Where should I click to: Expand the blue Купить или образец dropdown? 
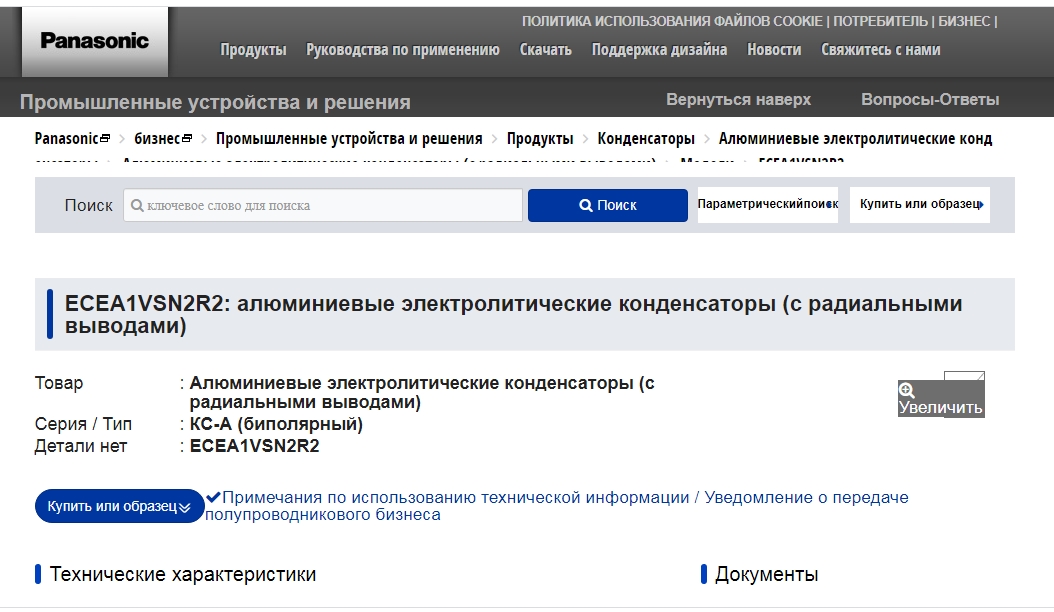(119, 506)
